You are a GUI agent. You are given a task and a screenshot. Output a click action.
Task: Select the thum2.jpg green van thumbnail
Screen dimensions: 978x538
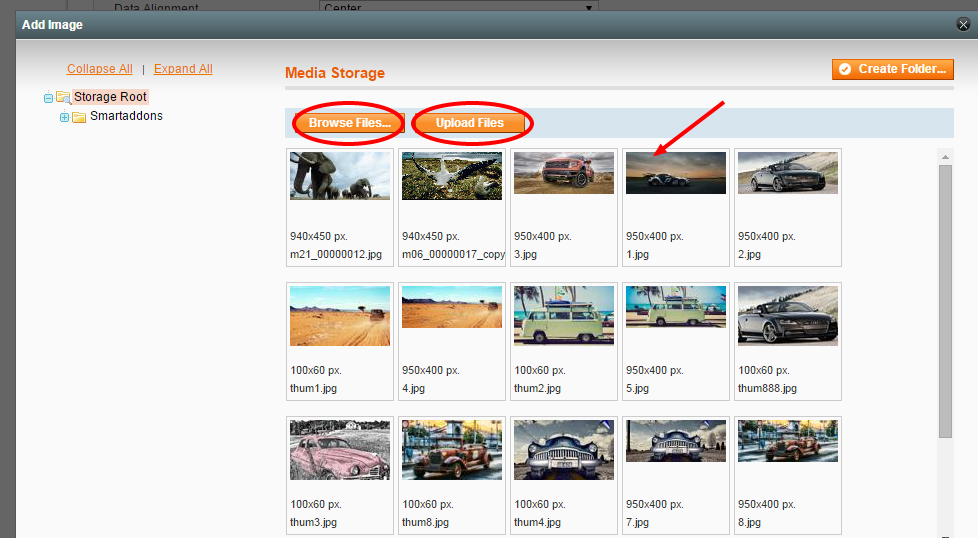tap(564, 316)
